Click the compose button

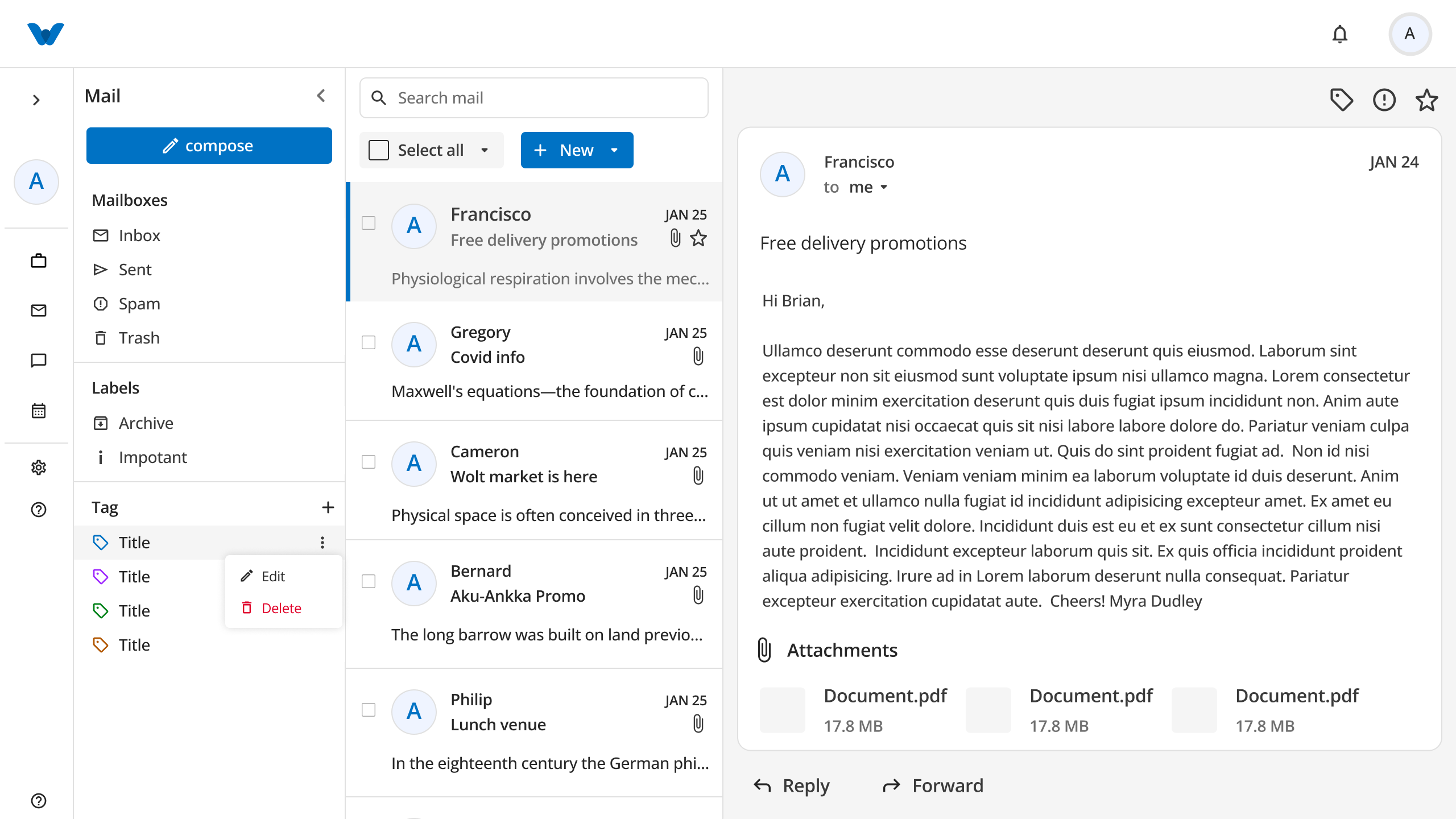(x=209, y=146)
